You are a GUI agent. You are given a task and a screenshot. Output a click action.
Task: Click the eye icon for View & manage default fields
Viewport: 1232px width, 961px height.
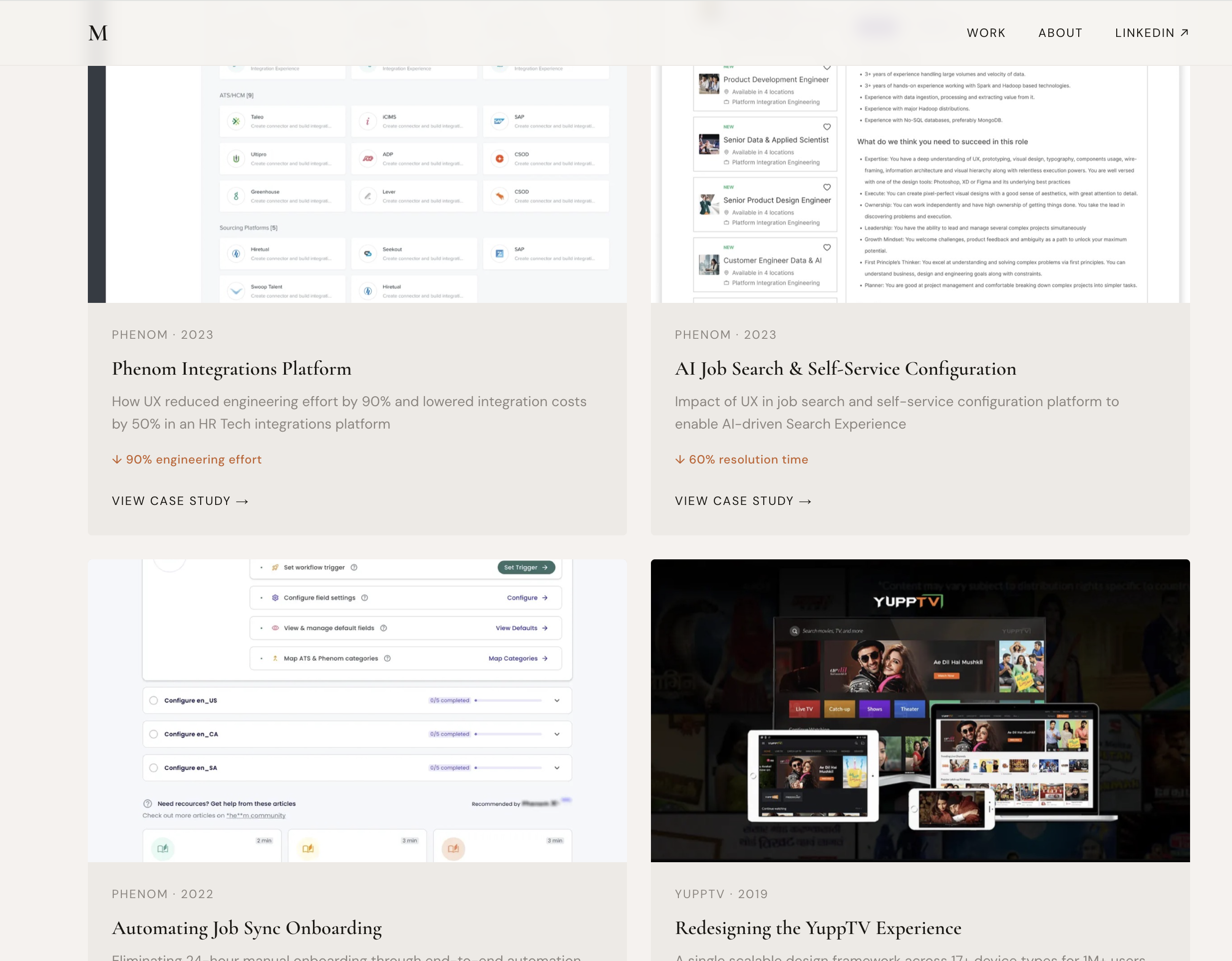275,628
